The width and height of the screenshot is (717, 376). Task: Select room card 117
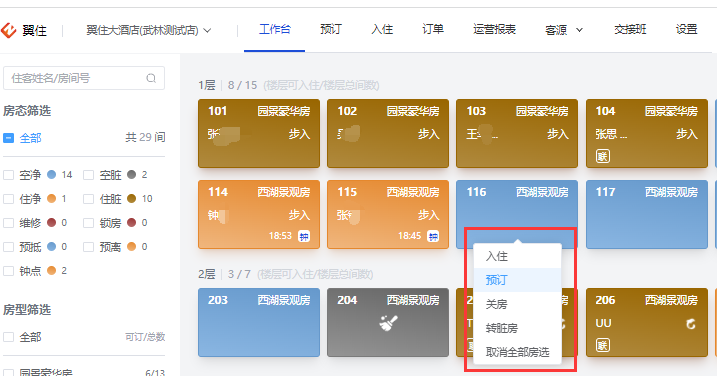(x=647, y=215)
